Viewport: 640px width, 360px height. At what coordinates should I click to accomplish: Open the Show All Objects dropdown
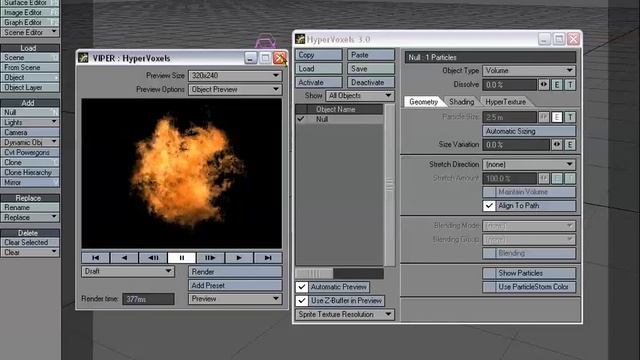(x=360, y=96)
